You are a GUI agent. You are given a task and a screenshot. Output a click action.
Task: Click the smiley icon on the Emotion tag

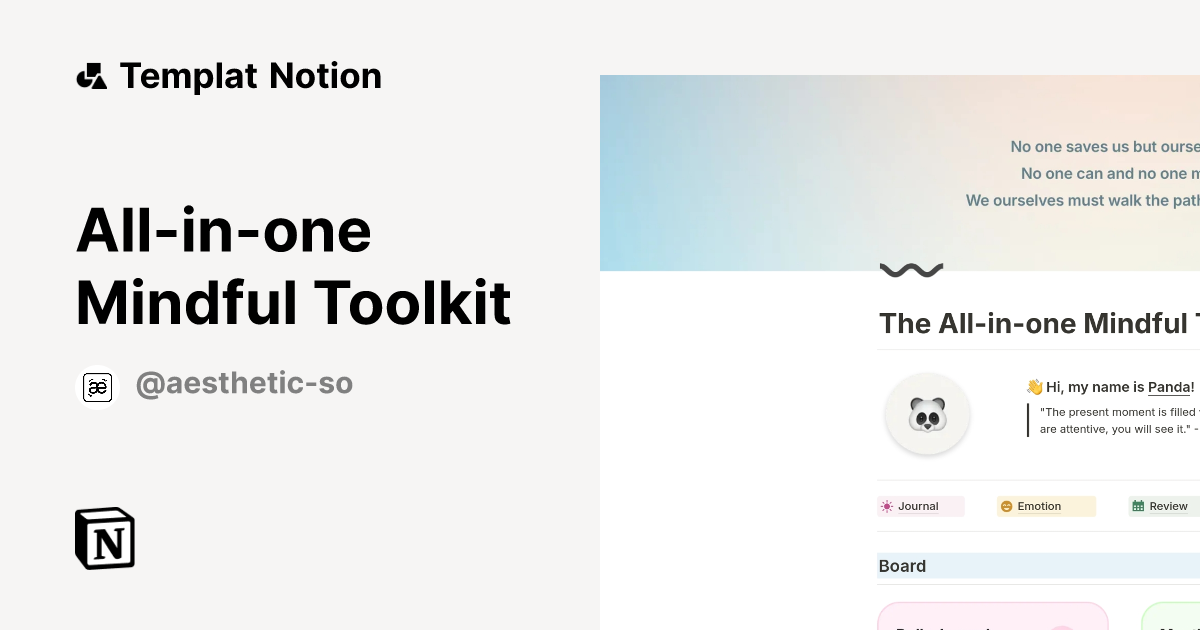[x=1006, y=506]
